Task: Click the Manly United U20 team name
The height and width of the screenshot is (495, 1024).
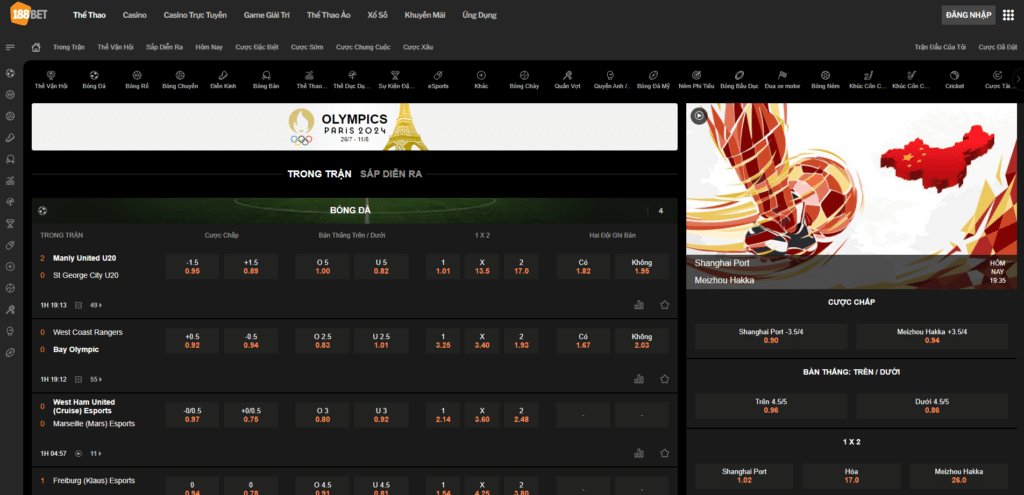Action: [x=84, y=258]
